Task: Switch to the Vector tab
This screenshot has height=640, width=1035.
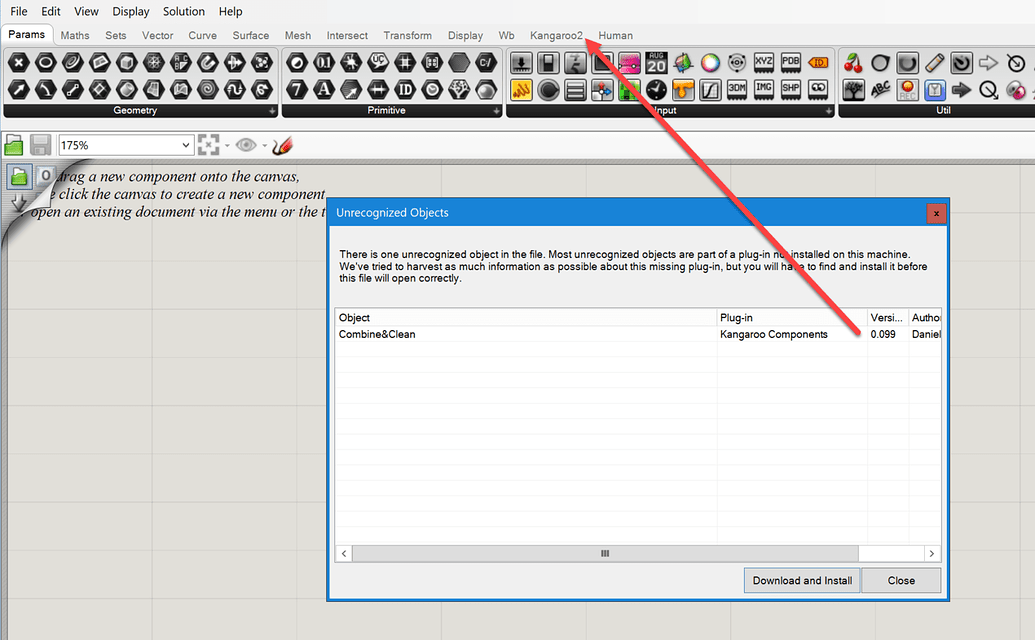Action: (158, 36)
